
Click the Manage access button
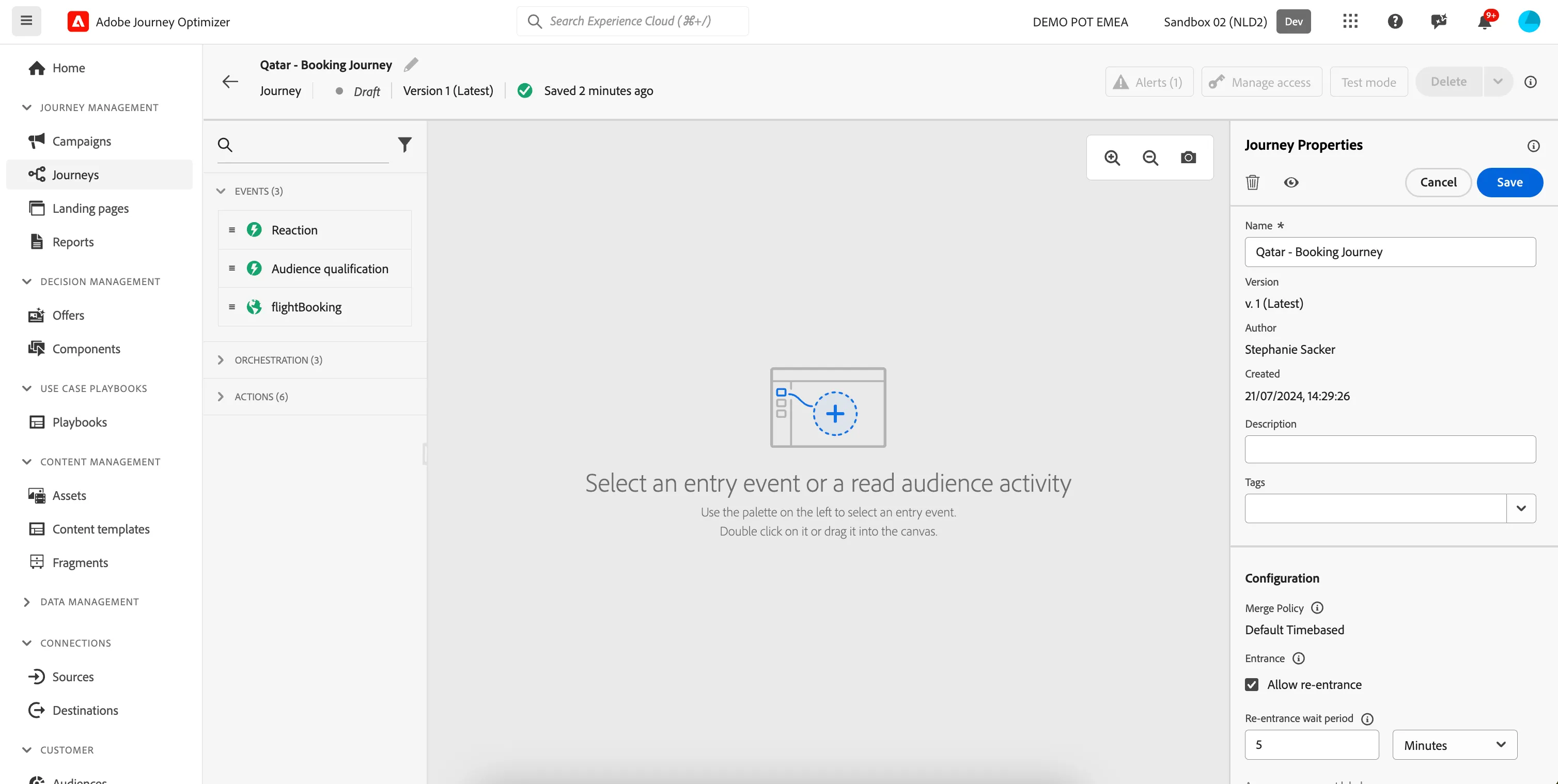[1261, 82]
